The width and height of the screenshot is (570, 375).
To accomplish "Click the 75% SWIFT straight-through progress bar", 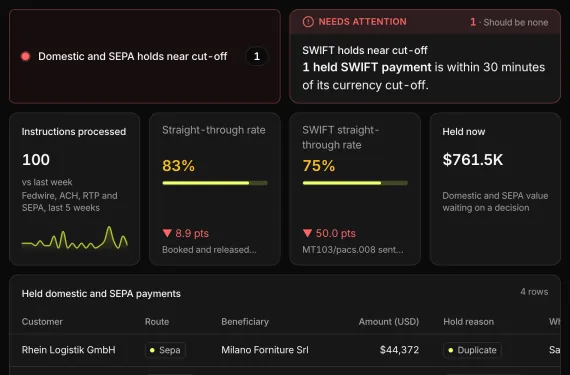I will (x=355, y=183).
